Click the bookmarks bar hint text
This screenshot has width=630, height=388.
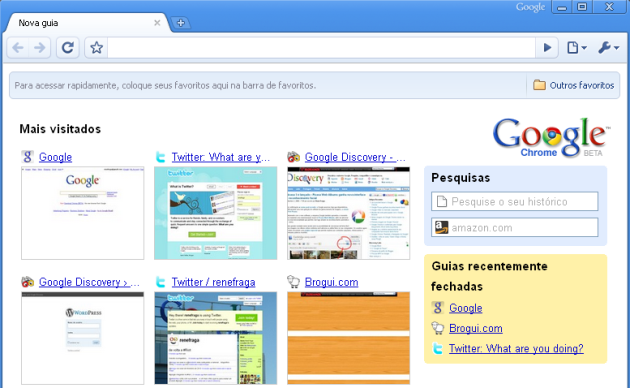165,85
